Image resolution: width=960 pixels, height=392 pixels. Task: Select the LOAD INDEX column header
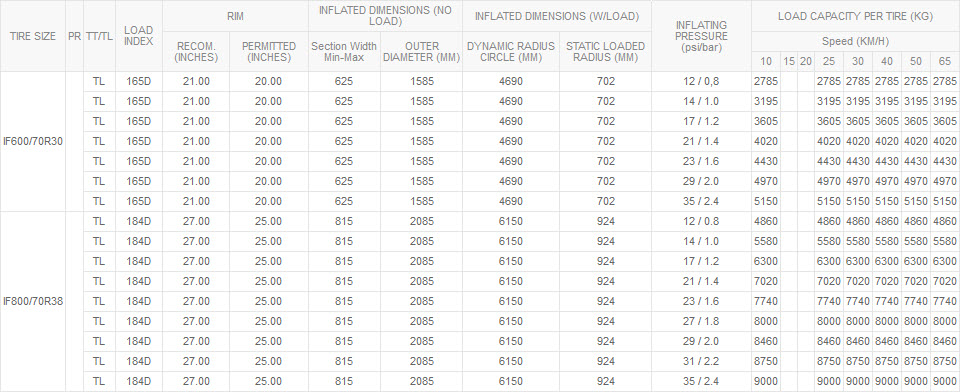[x=138, y=36]
